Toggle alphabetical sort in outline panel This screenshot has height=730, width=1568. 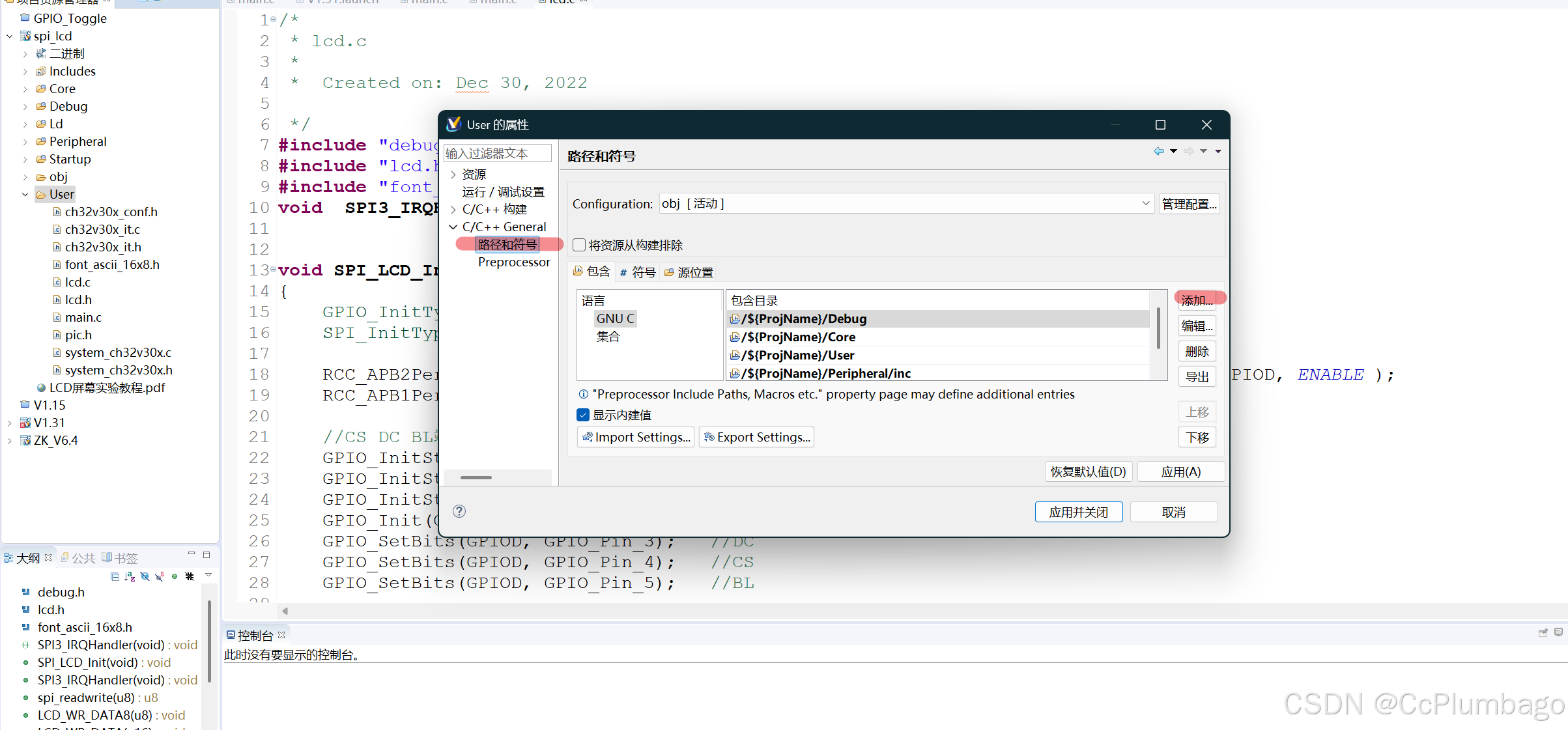(x=130, y=576)
